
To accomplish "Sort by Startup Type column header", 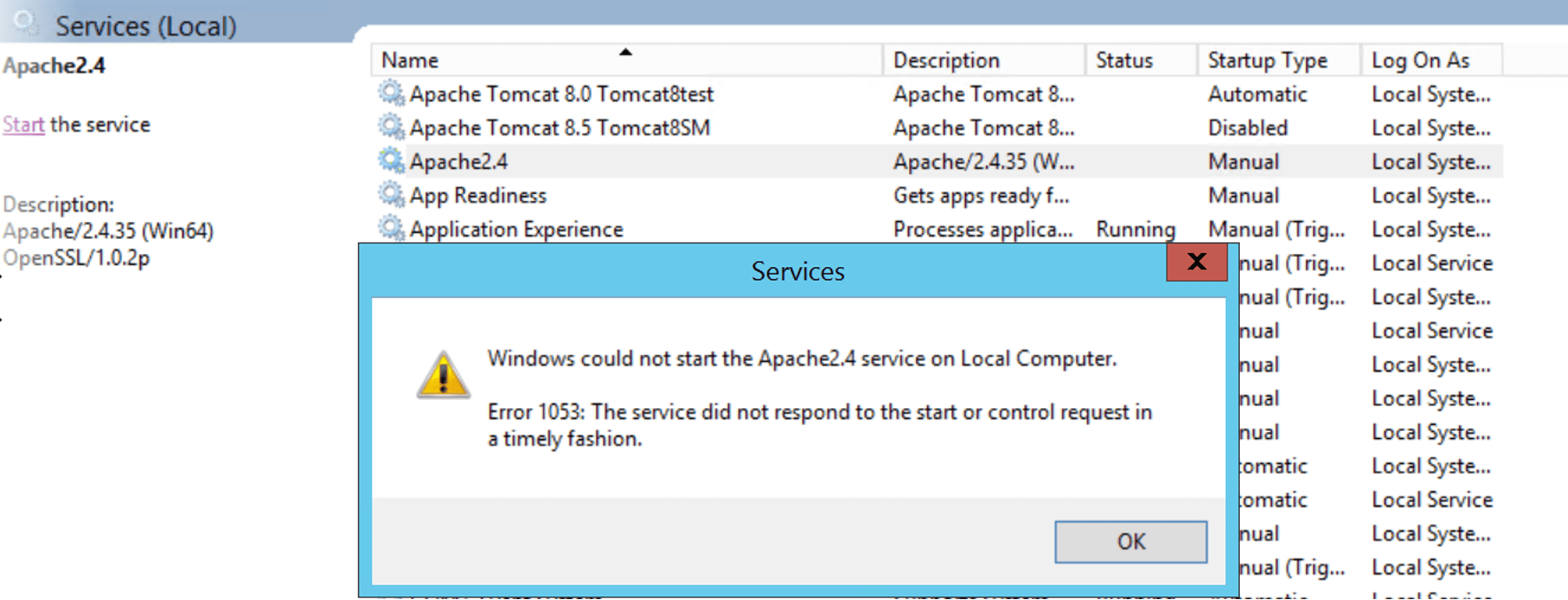I will pos(1279,60).
